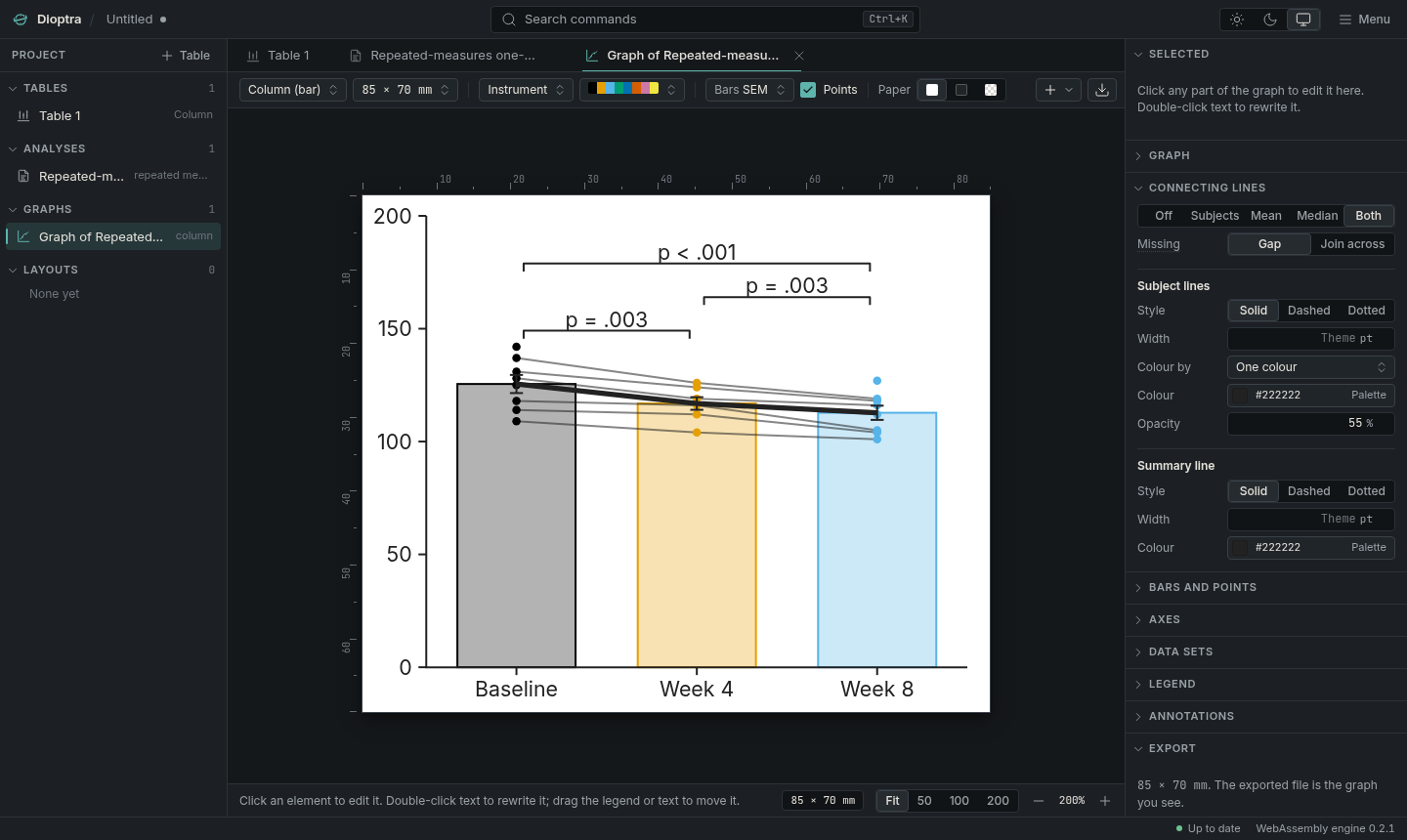Open the Colour by One colour dropdown
1407x840 pixels.
tap(1310, 367)
